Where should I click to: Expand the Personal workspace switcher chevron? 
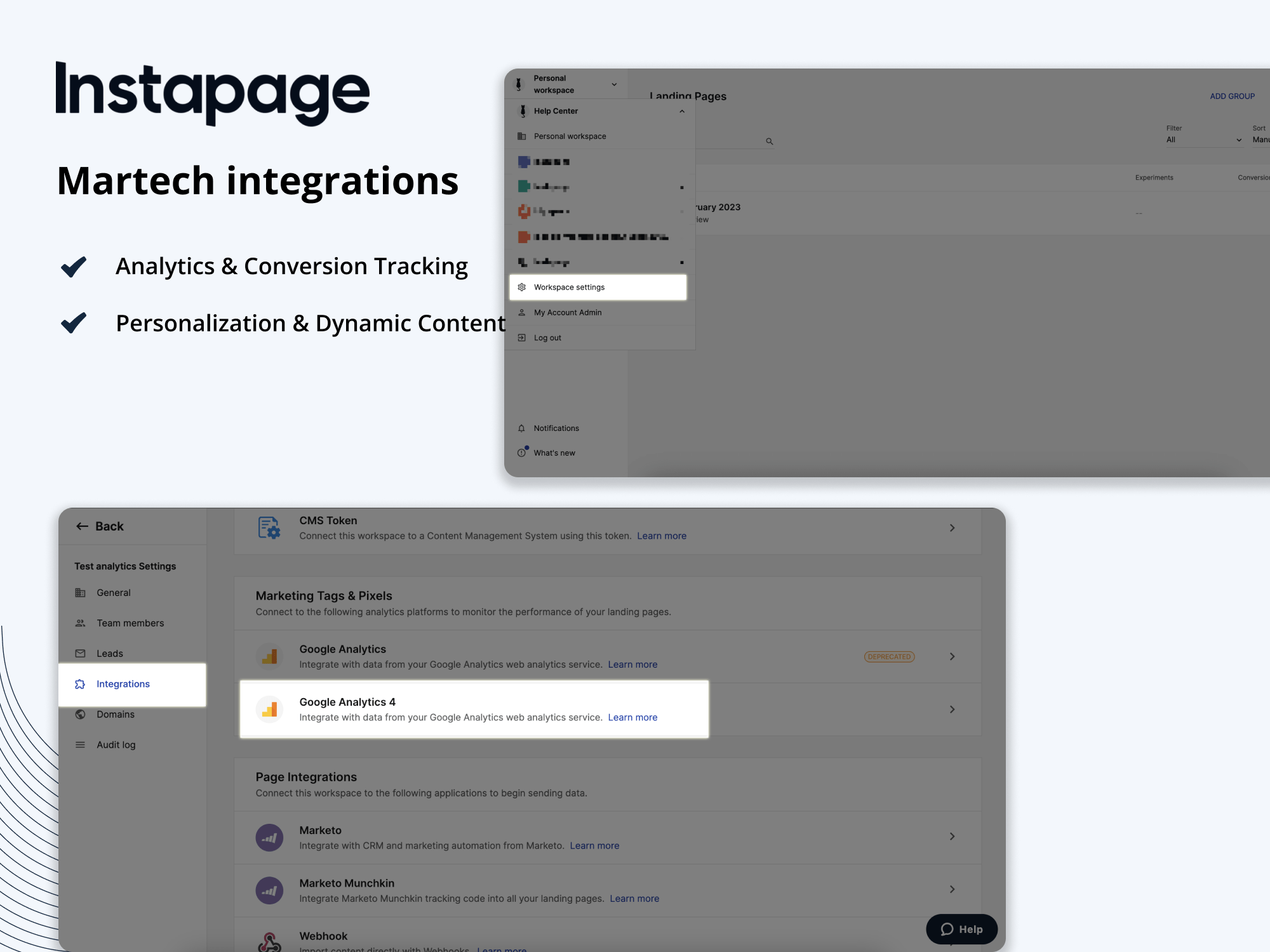pyautogui.click(x=614, y=84)
